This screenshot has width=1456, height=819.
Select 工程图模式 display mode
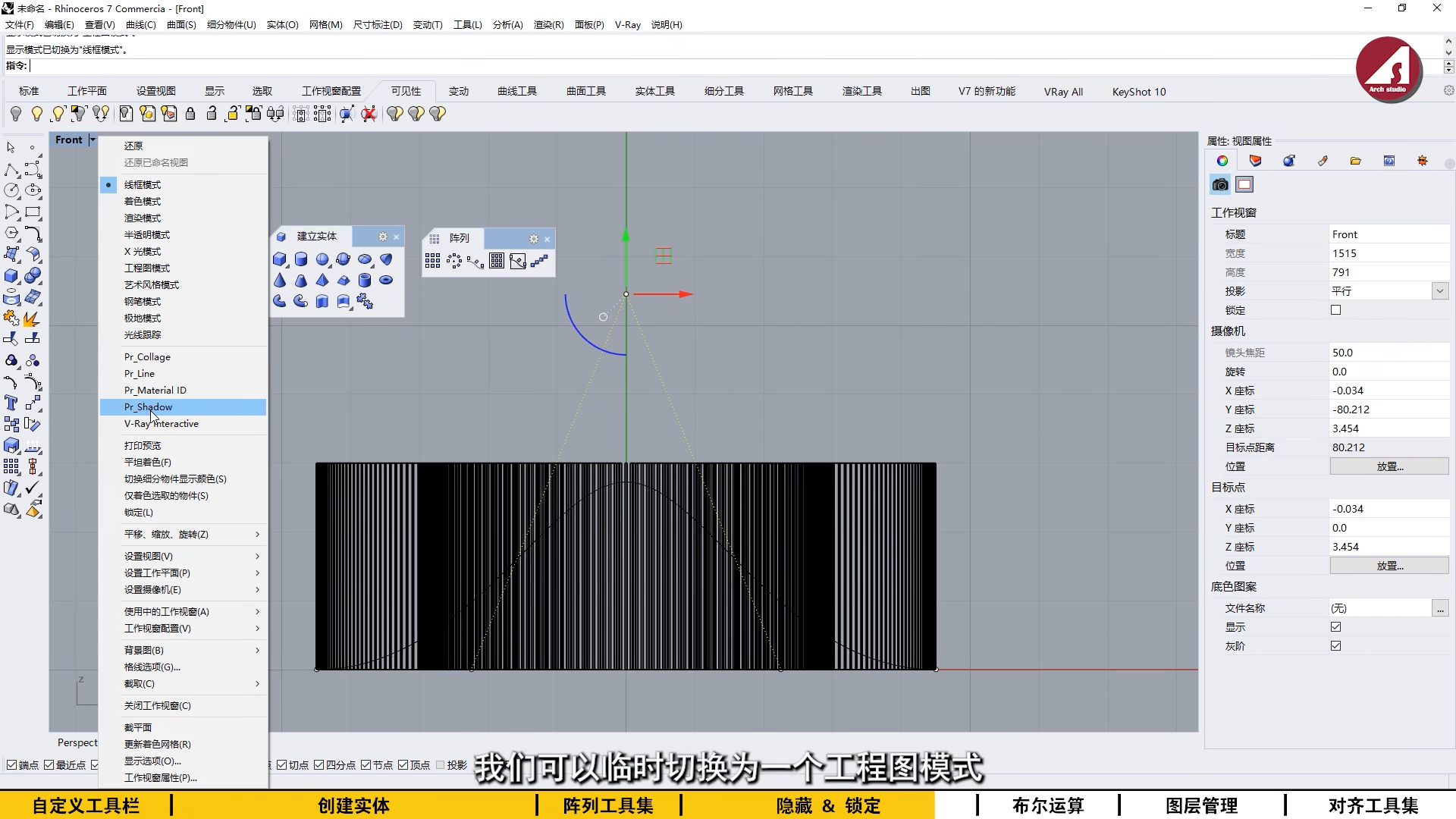tap(183, 268)
